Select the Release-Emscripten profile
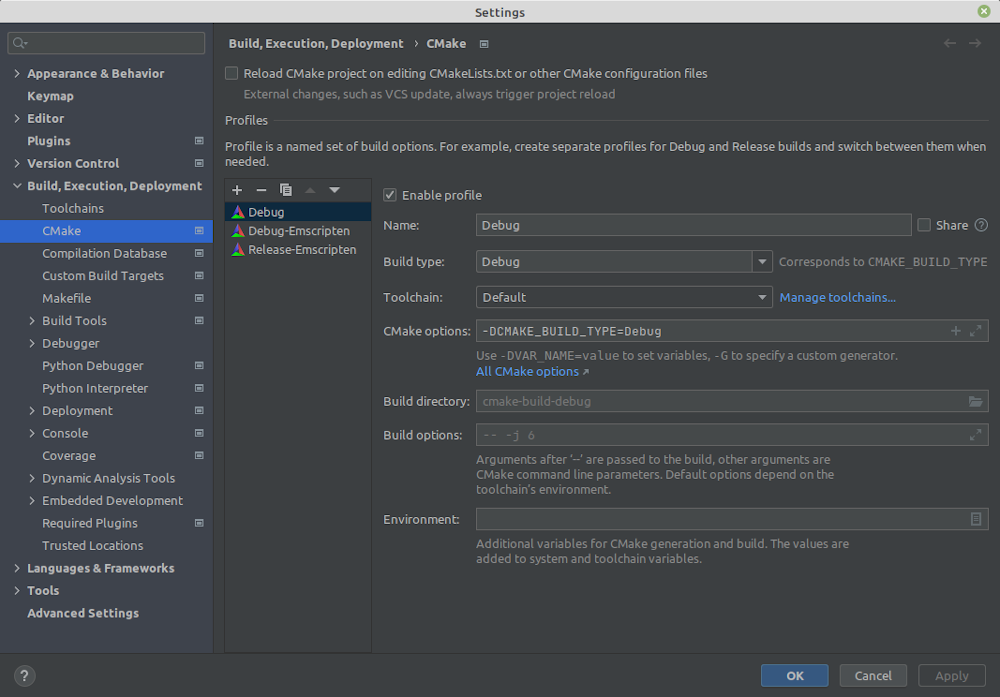 point(298,249)
